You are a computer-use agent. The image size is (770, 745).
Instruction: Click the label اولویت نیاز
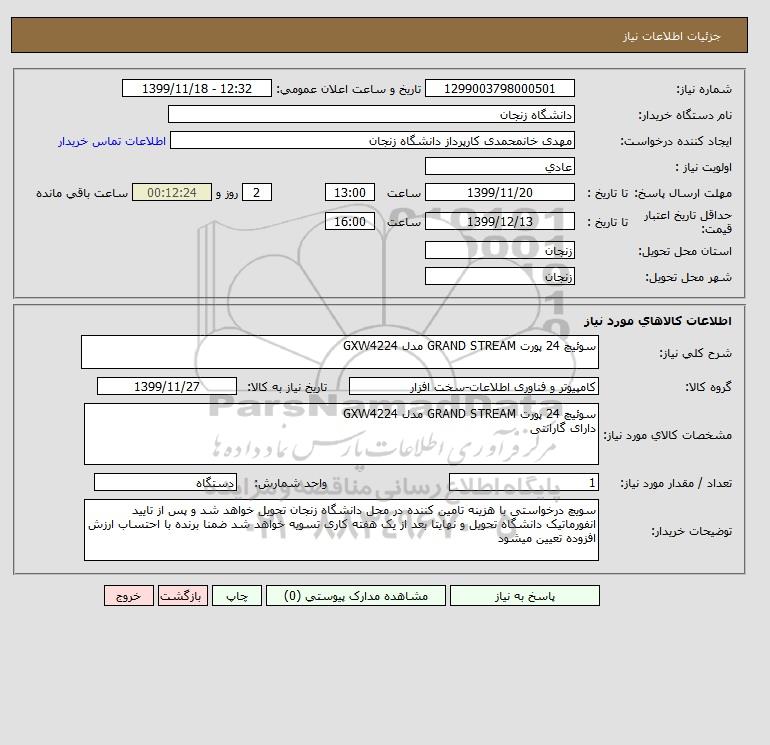pyautogui.click(x=703, y=167)
